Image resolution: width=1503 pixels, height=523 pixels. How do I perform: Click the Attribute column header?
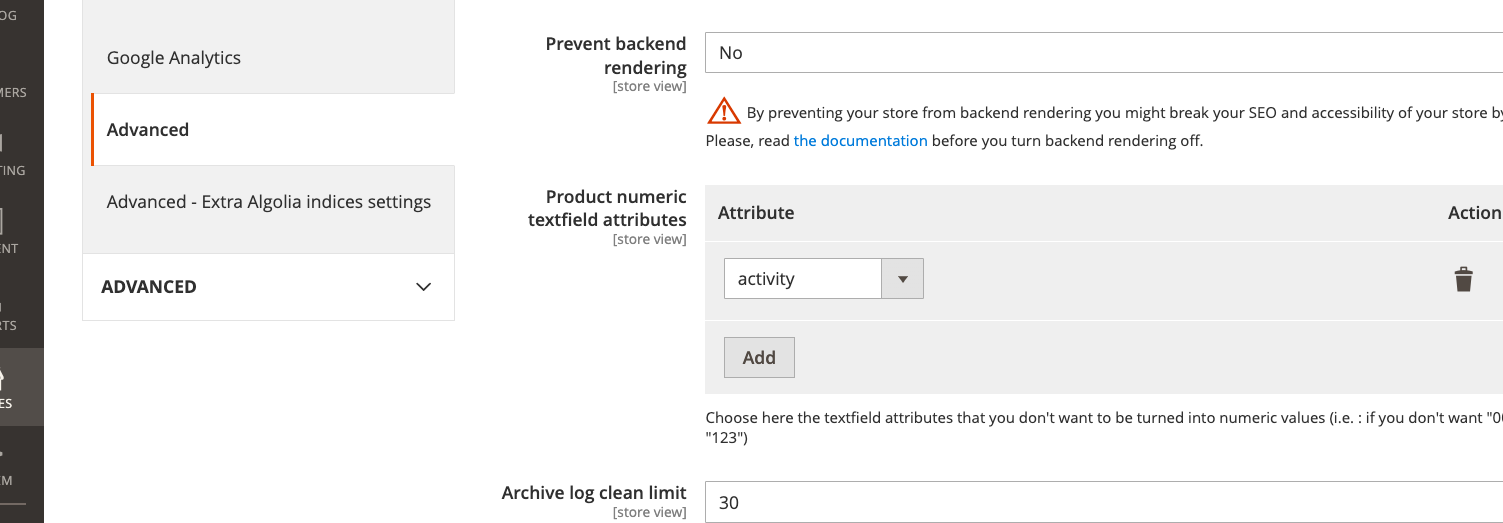coord(756,213)
